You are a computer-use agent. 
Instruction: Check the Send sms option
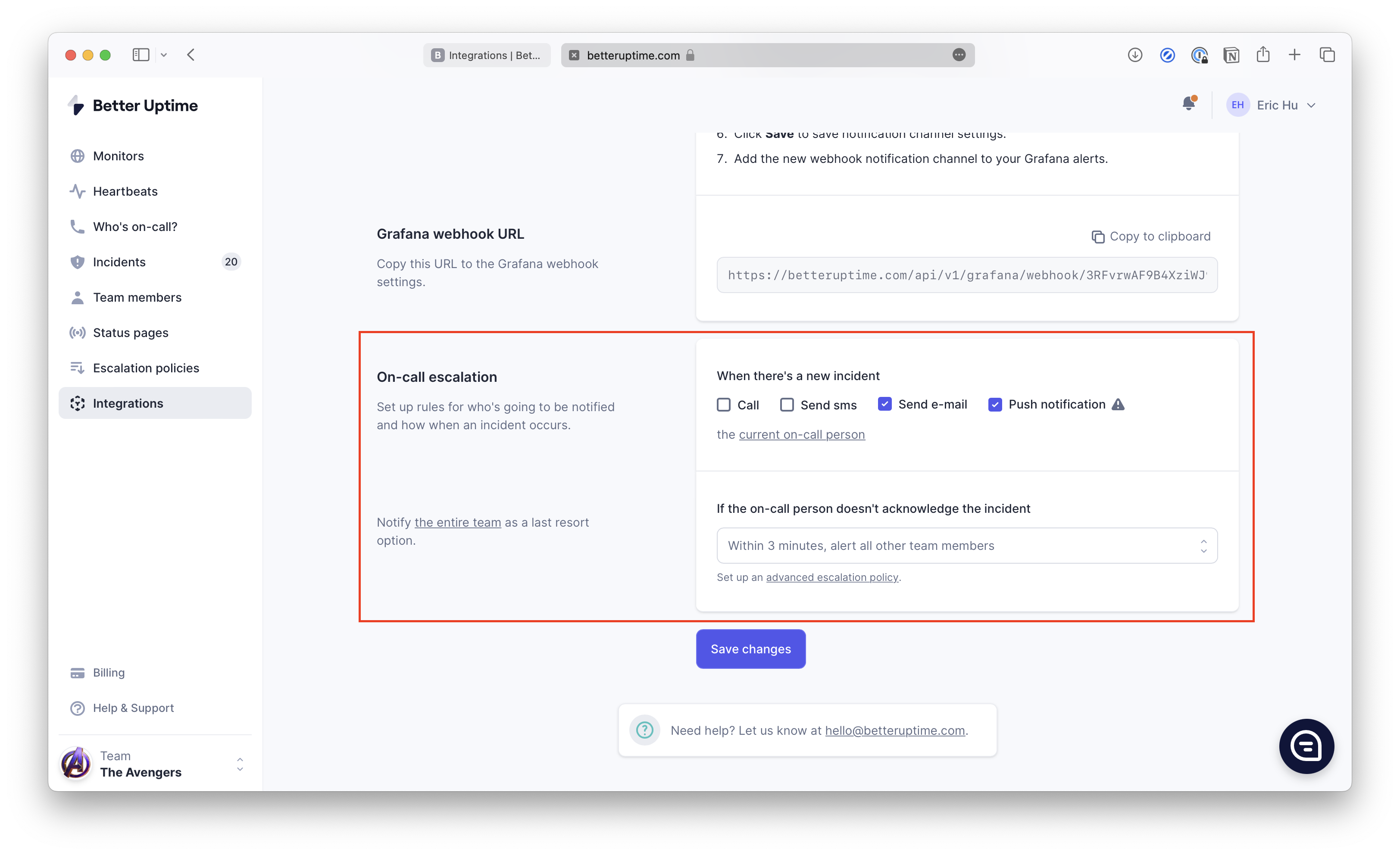(x=787, y=405)
